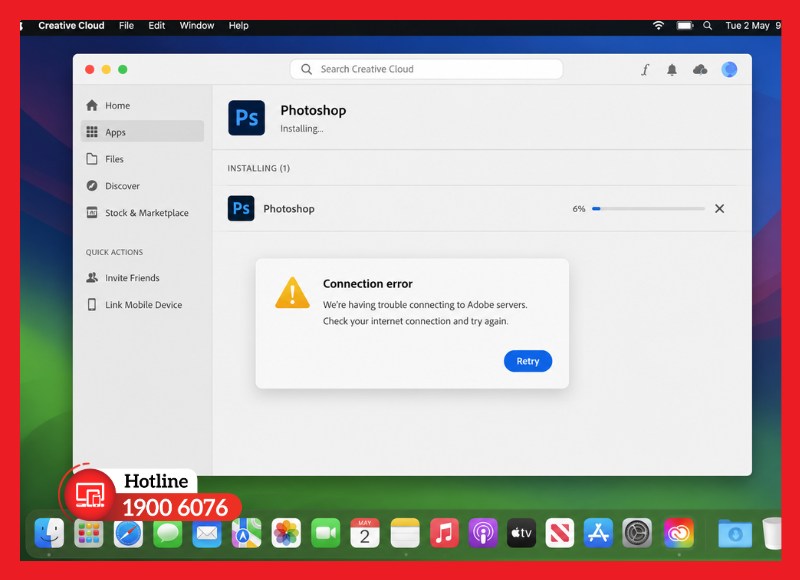Open Calendar from the Dock
Image resolution: width=800 pixels, height=580 pixels.
pos(365,533)
